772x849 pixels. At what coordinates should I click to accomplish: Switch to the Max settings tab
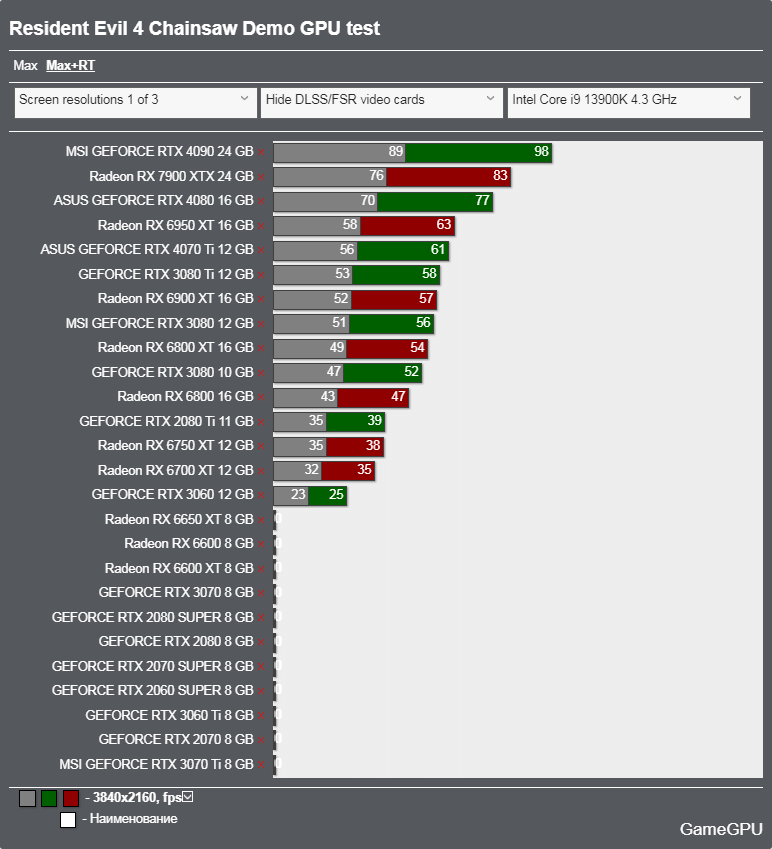[x=25, y=66]
